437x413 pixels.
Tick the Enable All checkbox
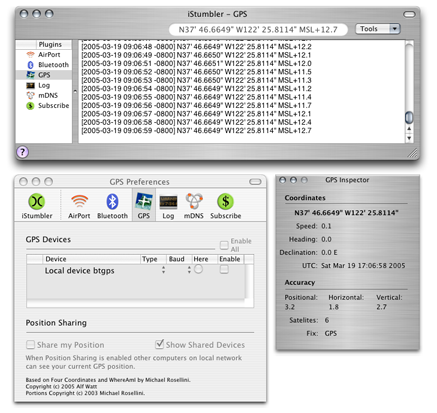[x=224, y=245]
